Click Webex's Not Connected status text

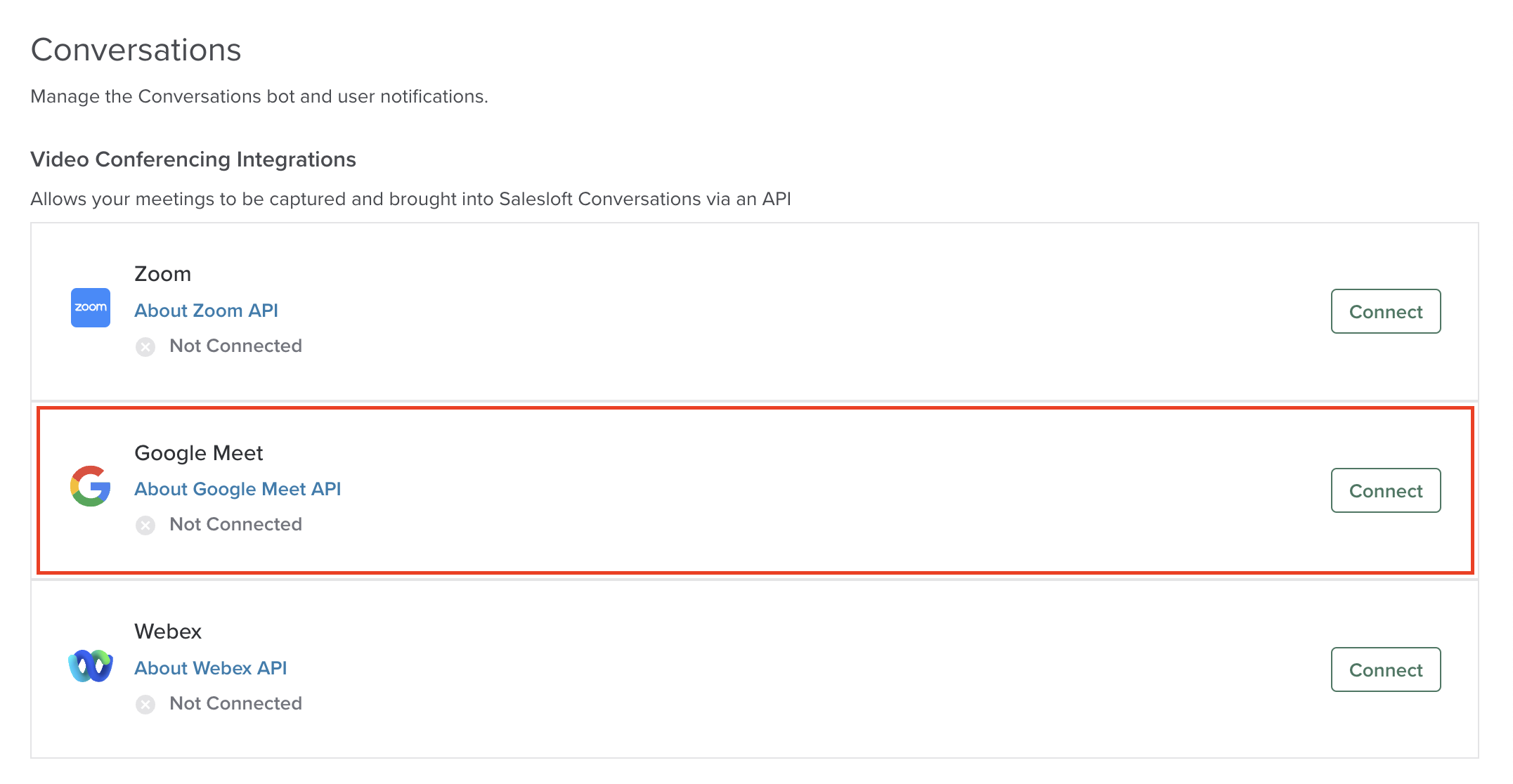[x=235, y=703]
